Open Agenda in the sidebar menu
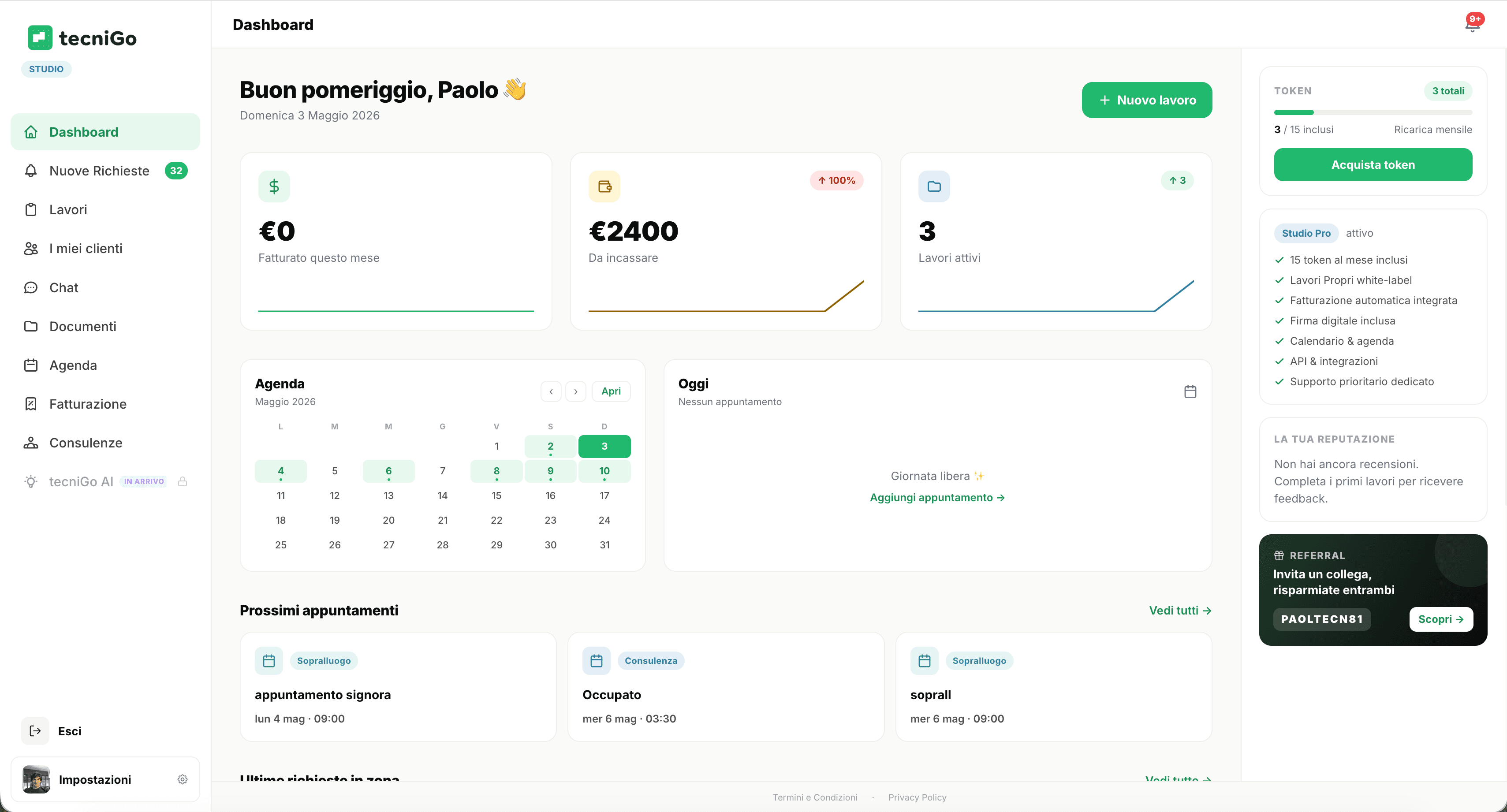Viewport: 1507px width, 812px height. pos(105,365)
